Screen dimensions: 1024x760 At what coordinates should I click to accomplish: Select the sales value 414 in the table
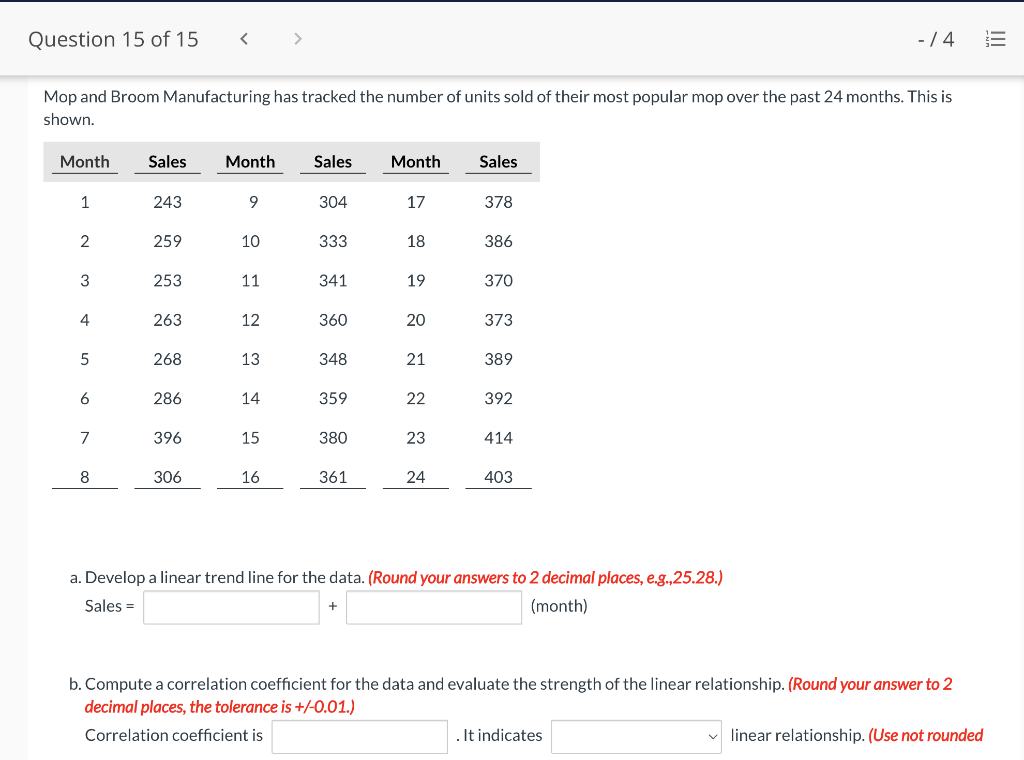(498, 438)
